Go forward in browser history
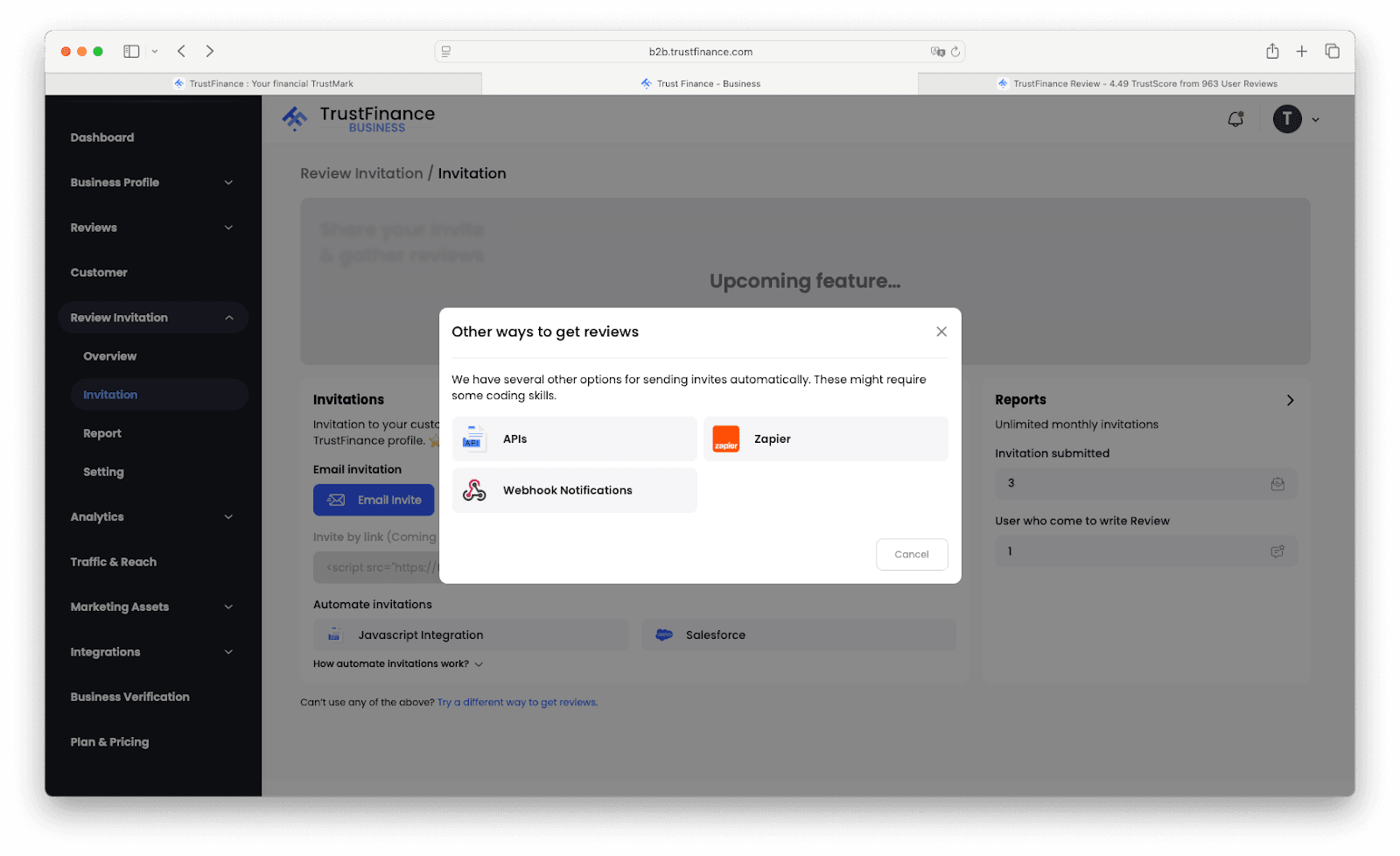 210,52
